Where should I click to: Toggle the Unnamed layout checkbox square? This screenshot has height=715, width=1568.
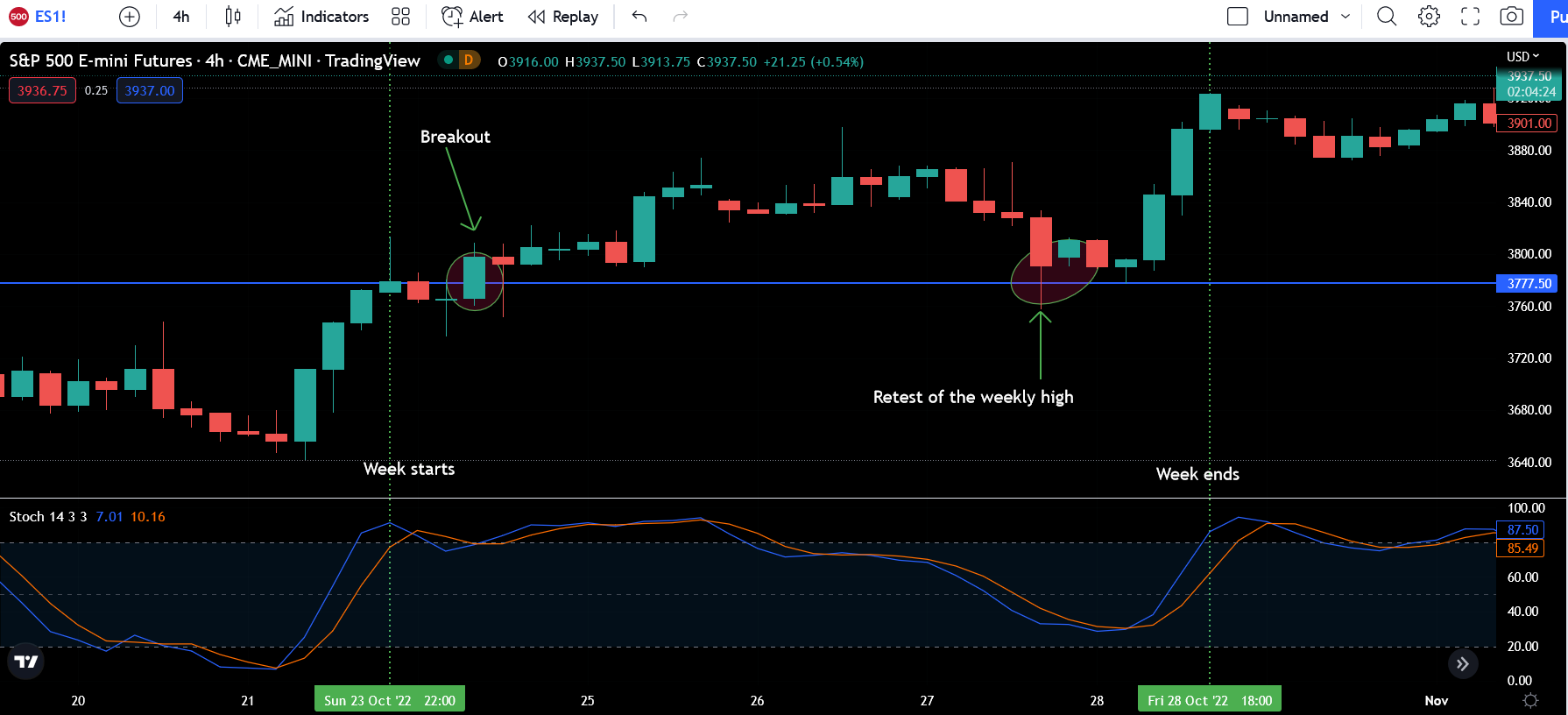(x=1237, y=17)
